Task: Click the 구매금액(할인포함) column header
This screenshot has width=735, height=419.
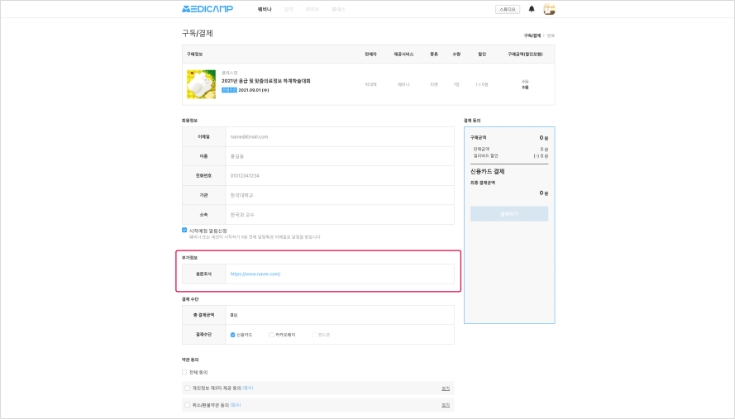Action: point(525,54)
